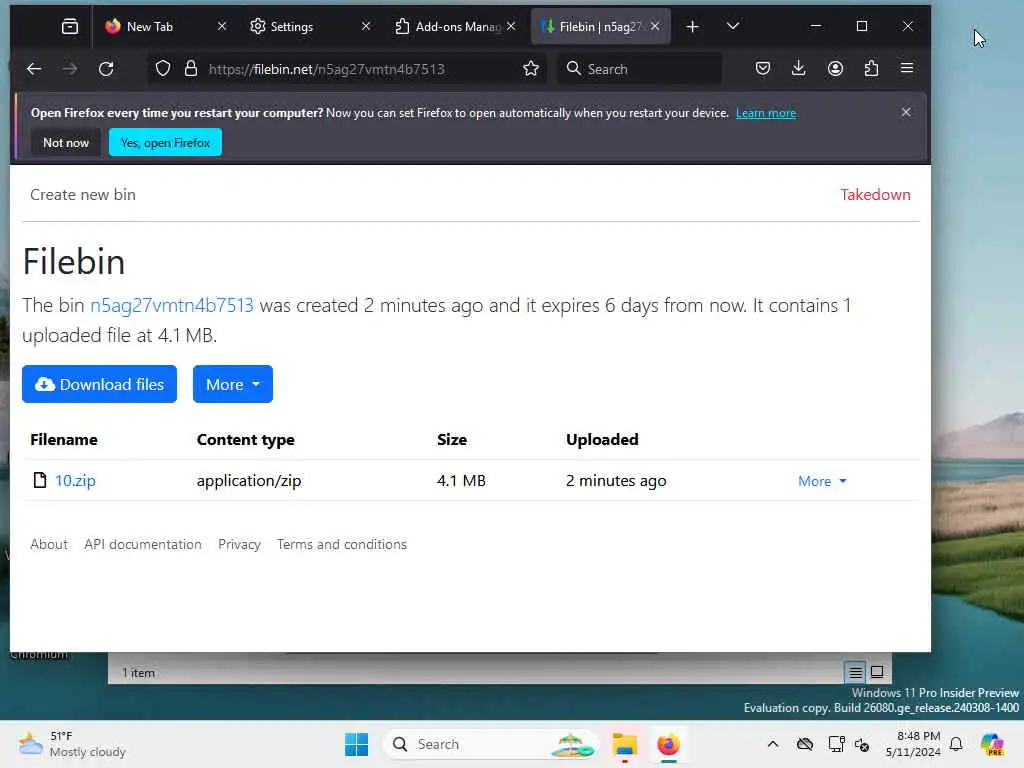This screenshot has height=768, width=1024.
Task: Expand the More dropdown in 10.zip row
Action: pos(822,481)
